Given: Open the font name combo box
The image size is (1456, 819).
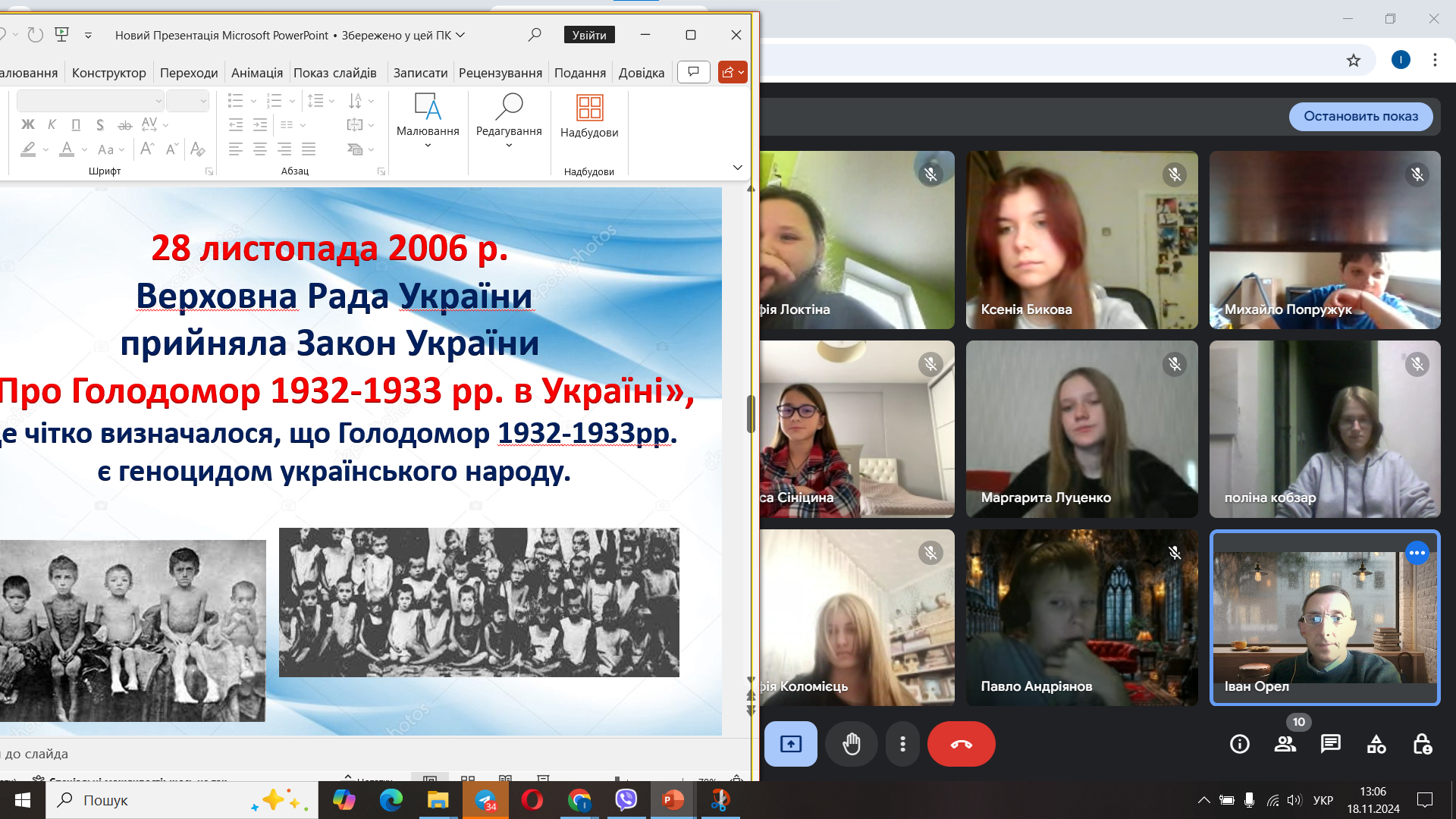Looking at the screenshot, I should (89, 101).
